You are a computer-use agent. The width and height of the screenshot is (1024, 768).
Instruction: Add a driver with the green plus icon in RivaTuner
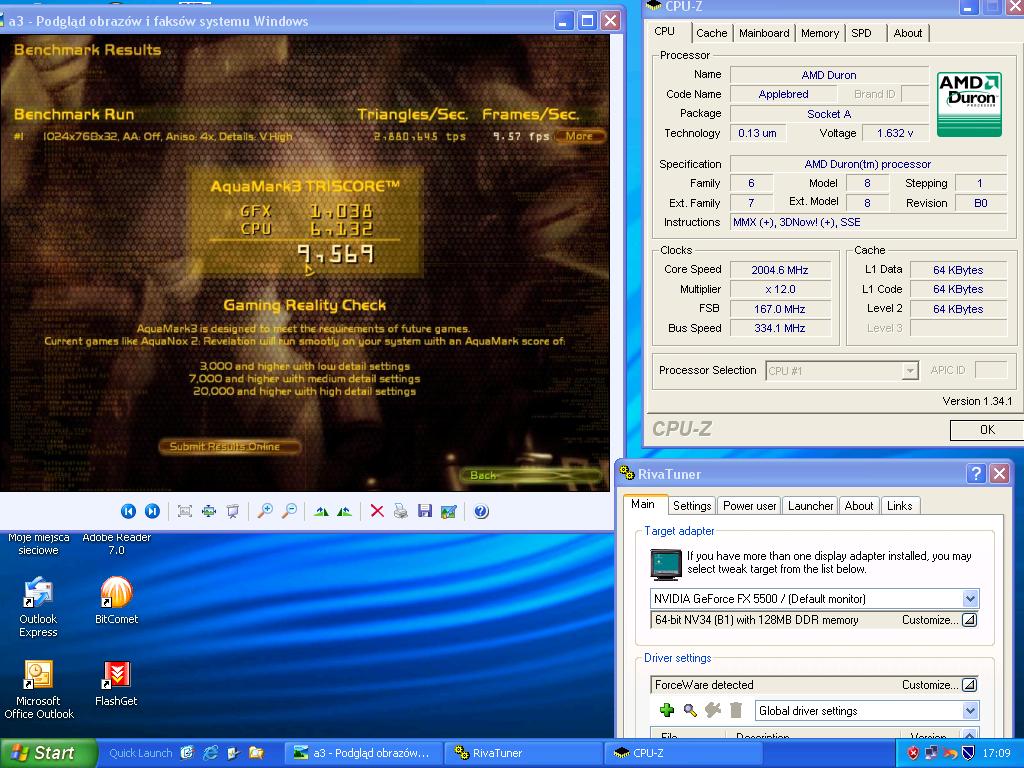[667, 710]
